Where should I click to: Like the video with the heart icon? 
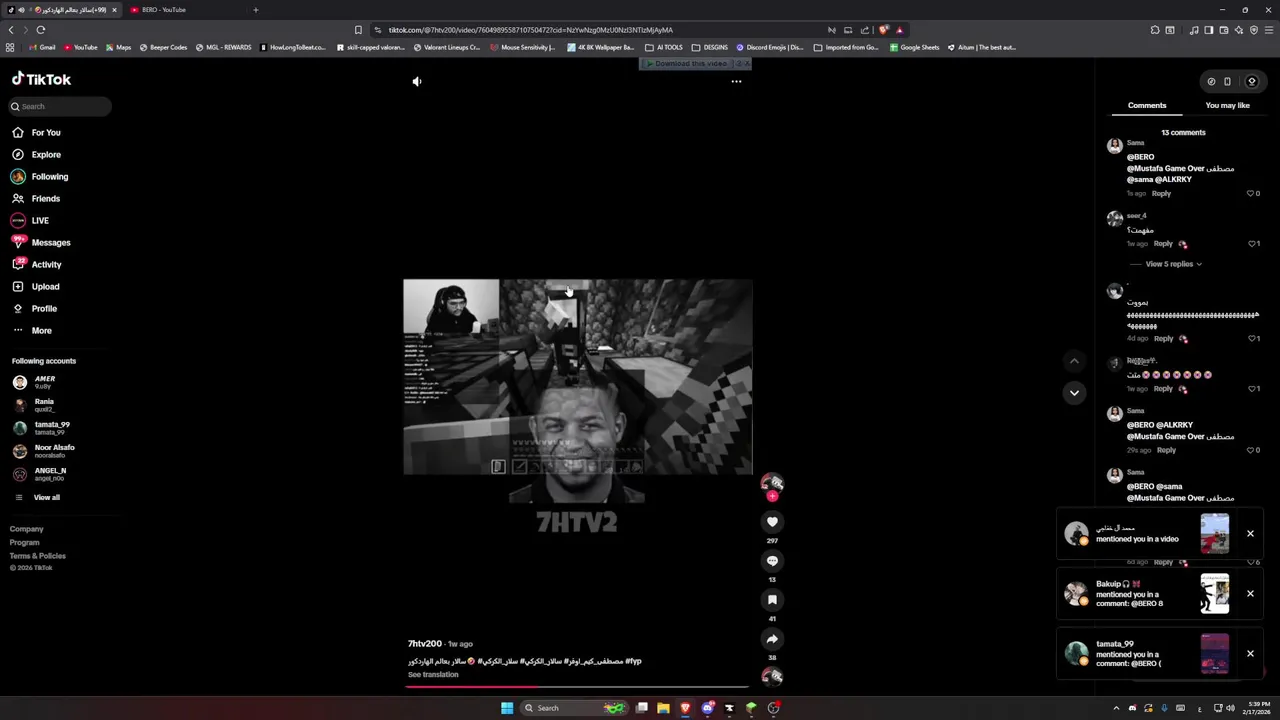(x=772, y=522)
